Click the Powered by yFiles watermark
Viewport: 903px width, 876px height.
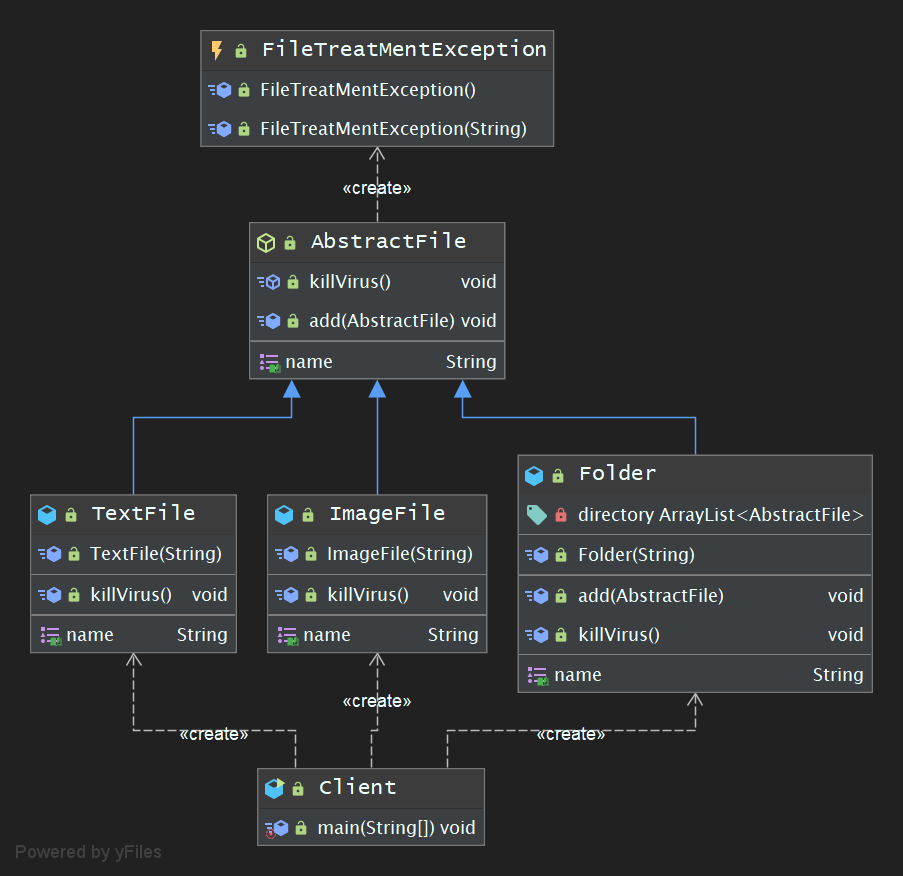(88, 852)
